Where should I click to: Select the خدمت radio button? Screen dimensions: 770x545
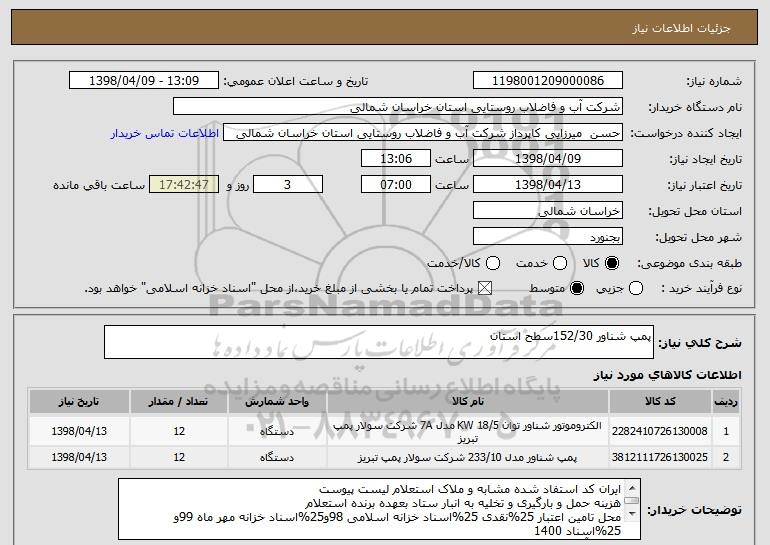(560, 263)
